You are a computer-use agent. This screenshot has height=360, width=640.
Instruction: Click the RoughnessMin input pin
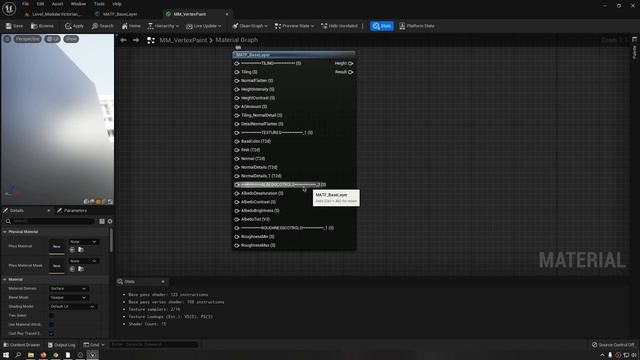237,237
